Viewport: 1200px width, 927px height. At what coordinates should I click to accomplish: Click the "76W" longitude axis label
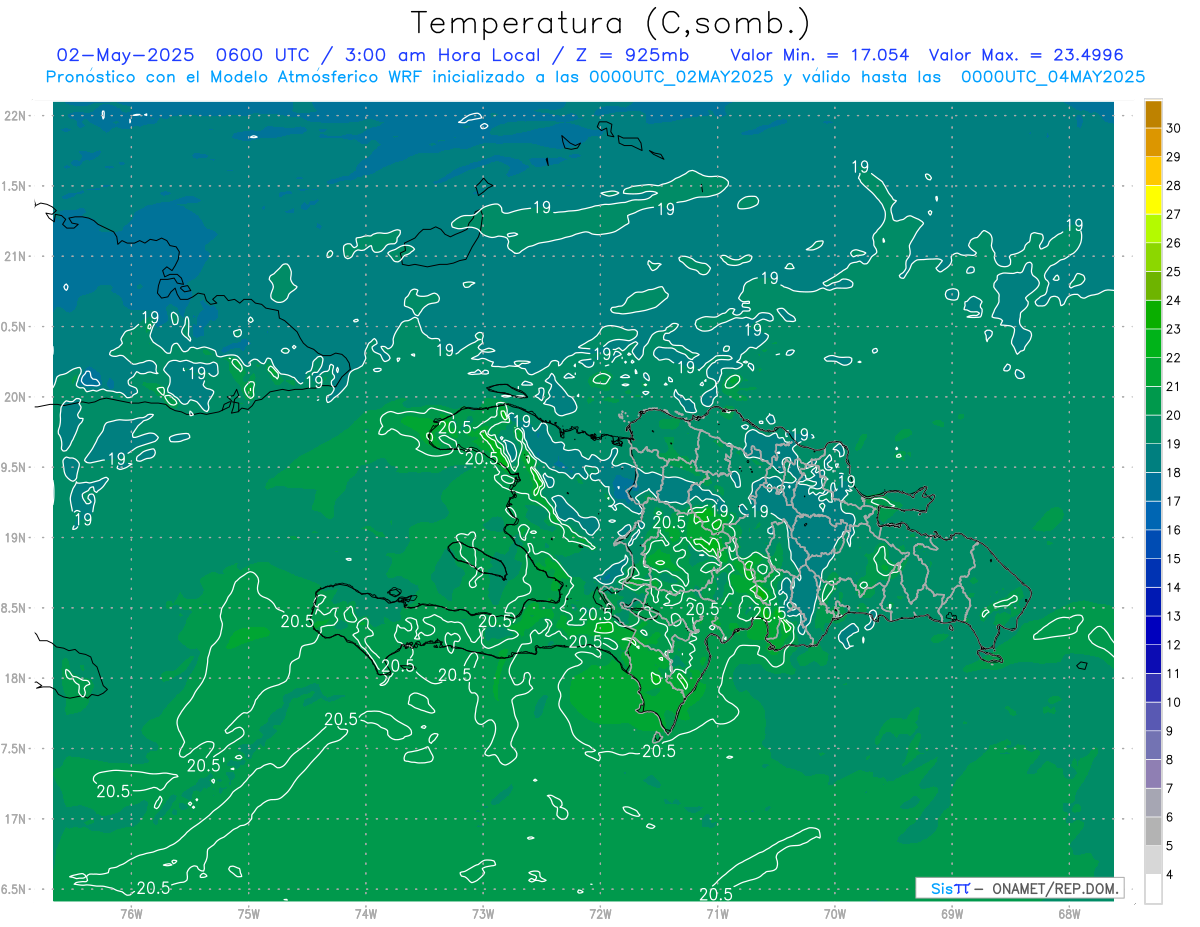pos(131,913)
